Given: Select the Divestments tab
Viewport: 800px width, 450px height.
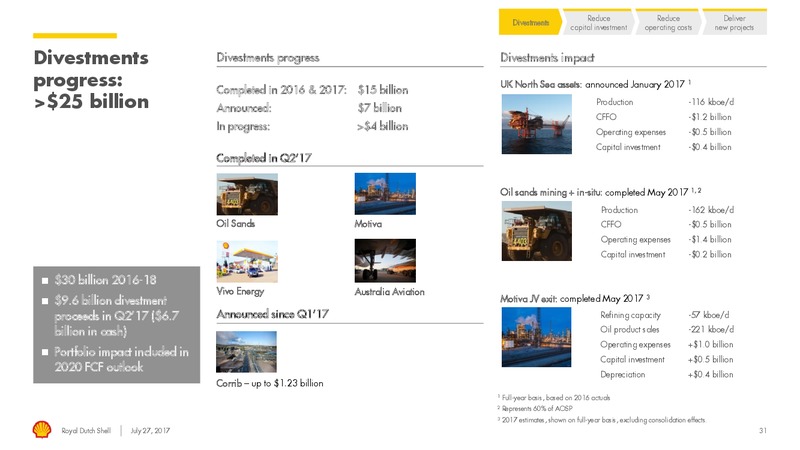Looking at the screenshot, I should pyautogui.click(x=530, y=22).
